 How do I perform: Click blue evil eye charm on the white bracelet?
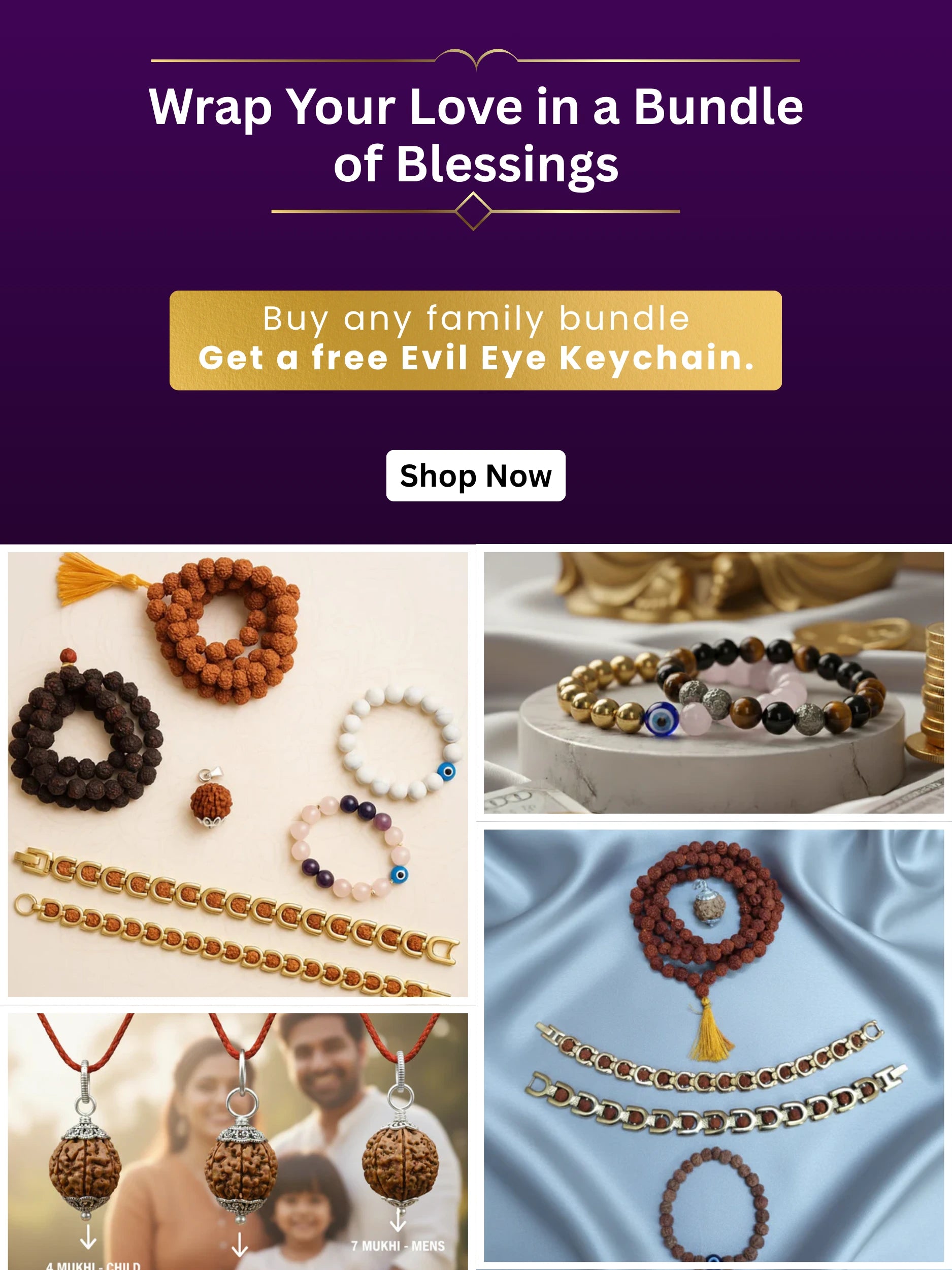[x=446, y=771]
